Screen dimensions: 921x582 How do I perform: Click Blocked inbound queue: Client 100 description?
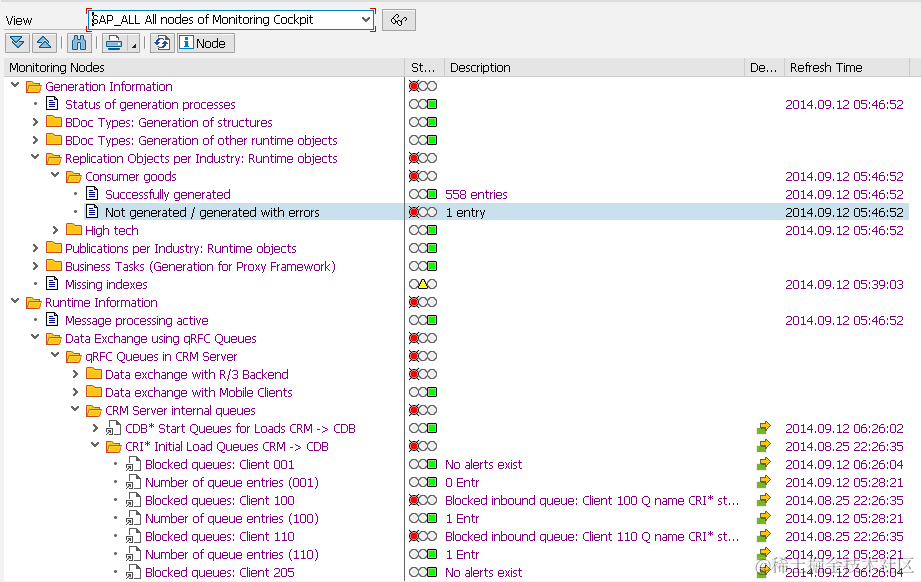(592, 500)
